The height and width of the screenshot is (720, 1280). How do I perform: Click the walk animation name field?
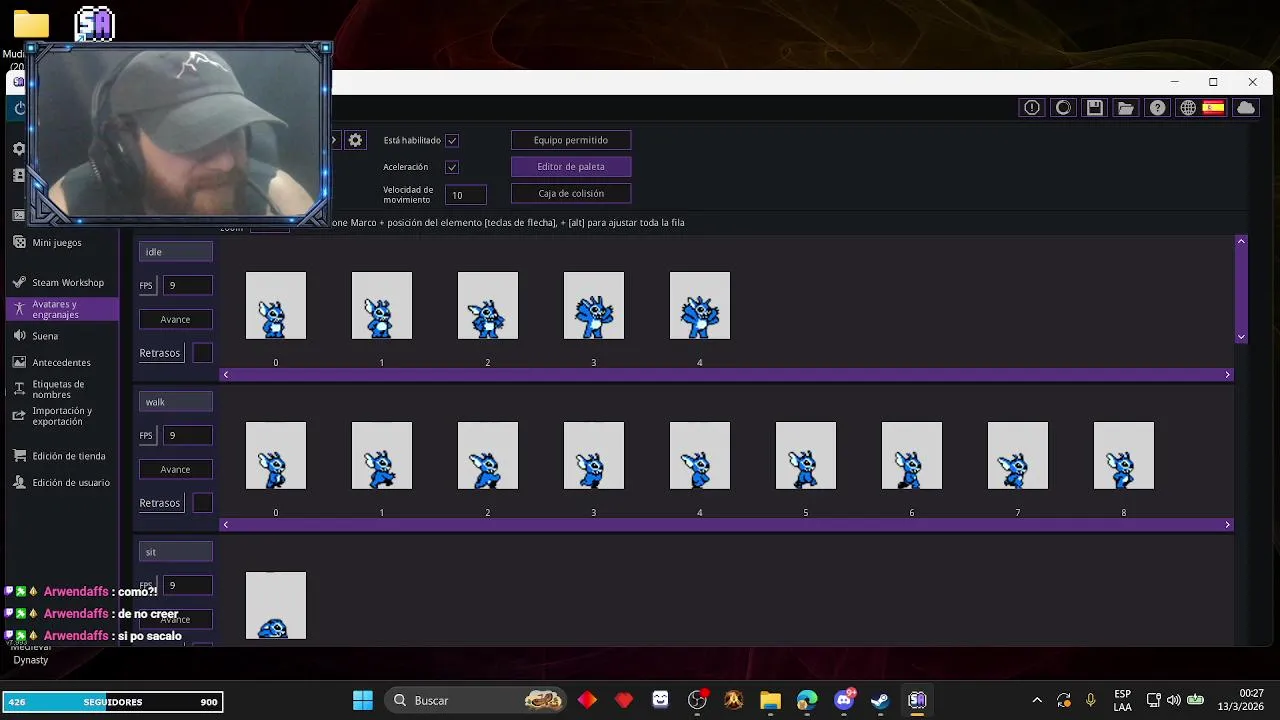175,402
